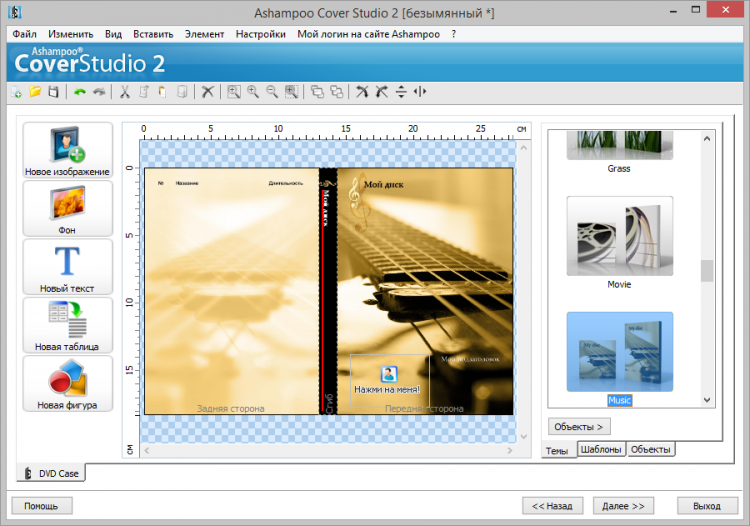Proceed with the Далее >> button
This screenshot has height=526, width=750.
click(623, 506)
